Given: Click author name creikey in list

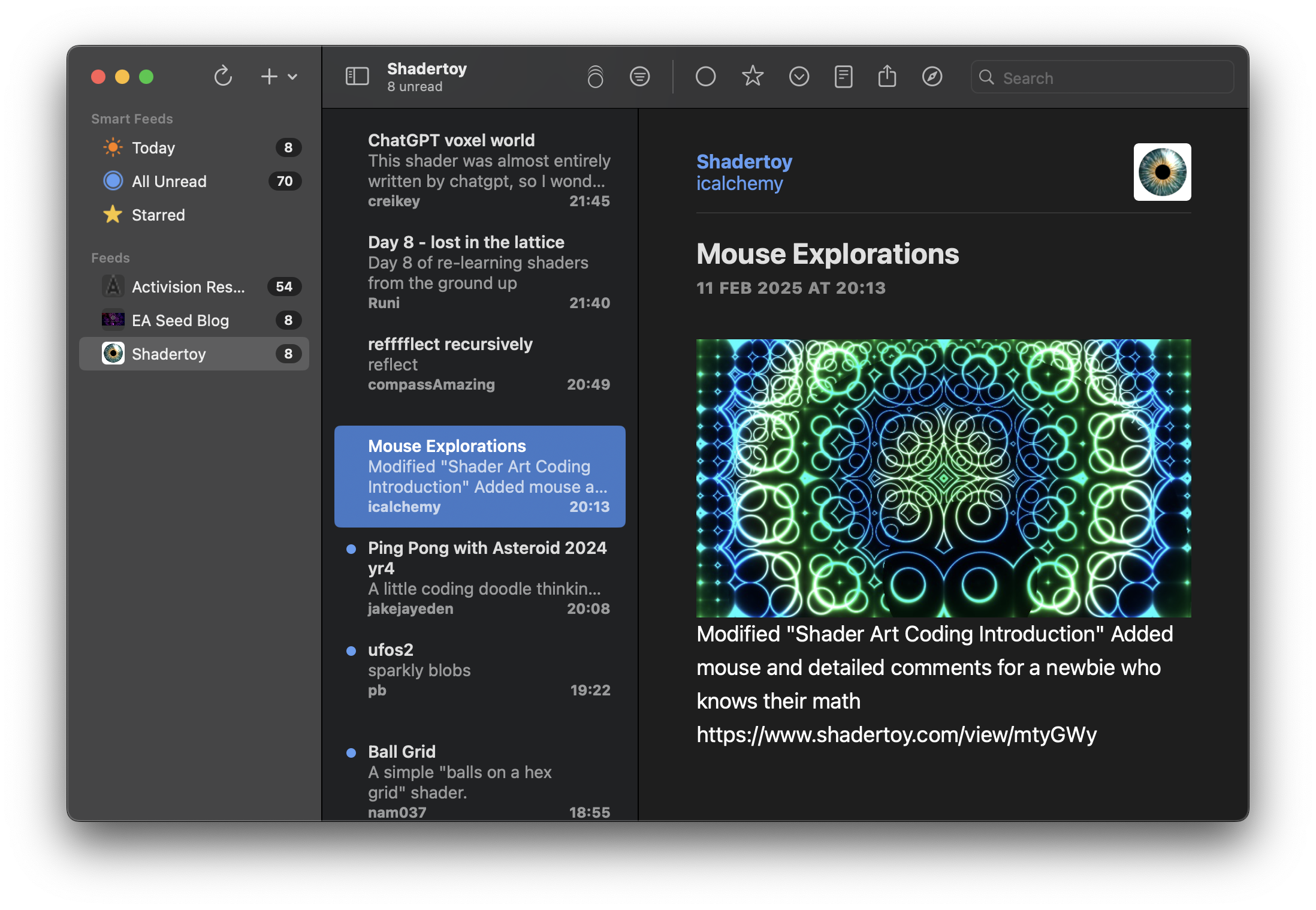Looking at the screenshot, I should [x=394, y=201].
